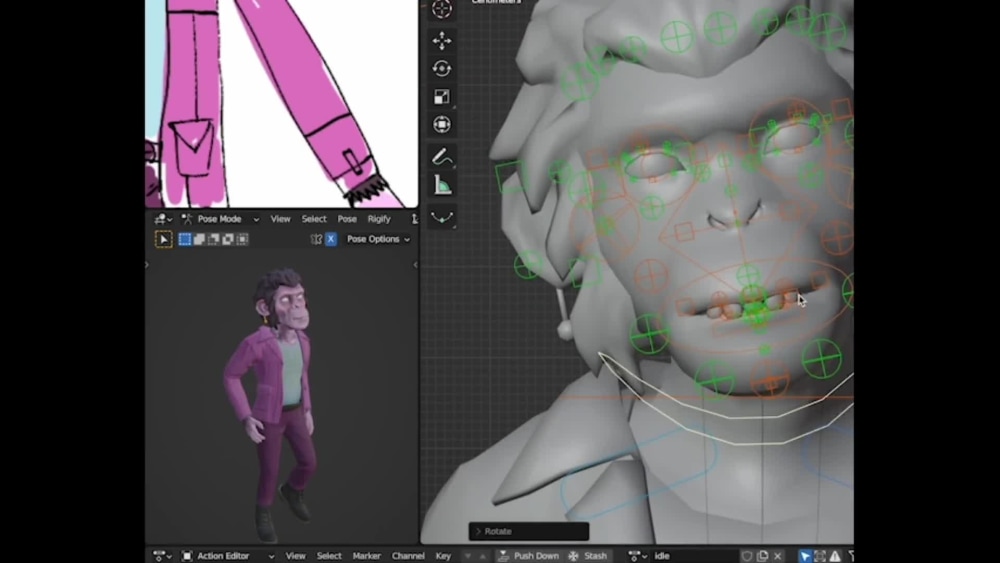The height and width of the screenshot is (563, 1000).
Task: Open the action browse dropdown beside idle
Action: 638,556
